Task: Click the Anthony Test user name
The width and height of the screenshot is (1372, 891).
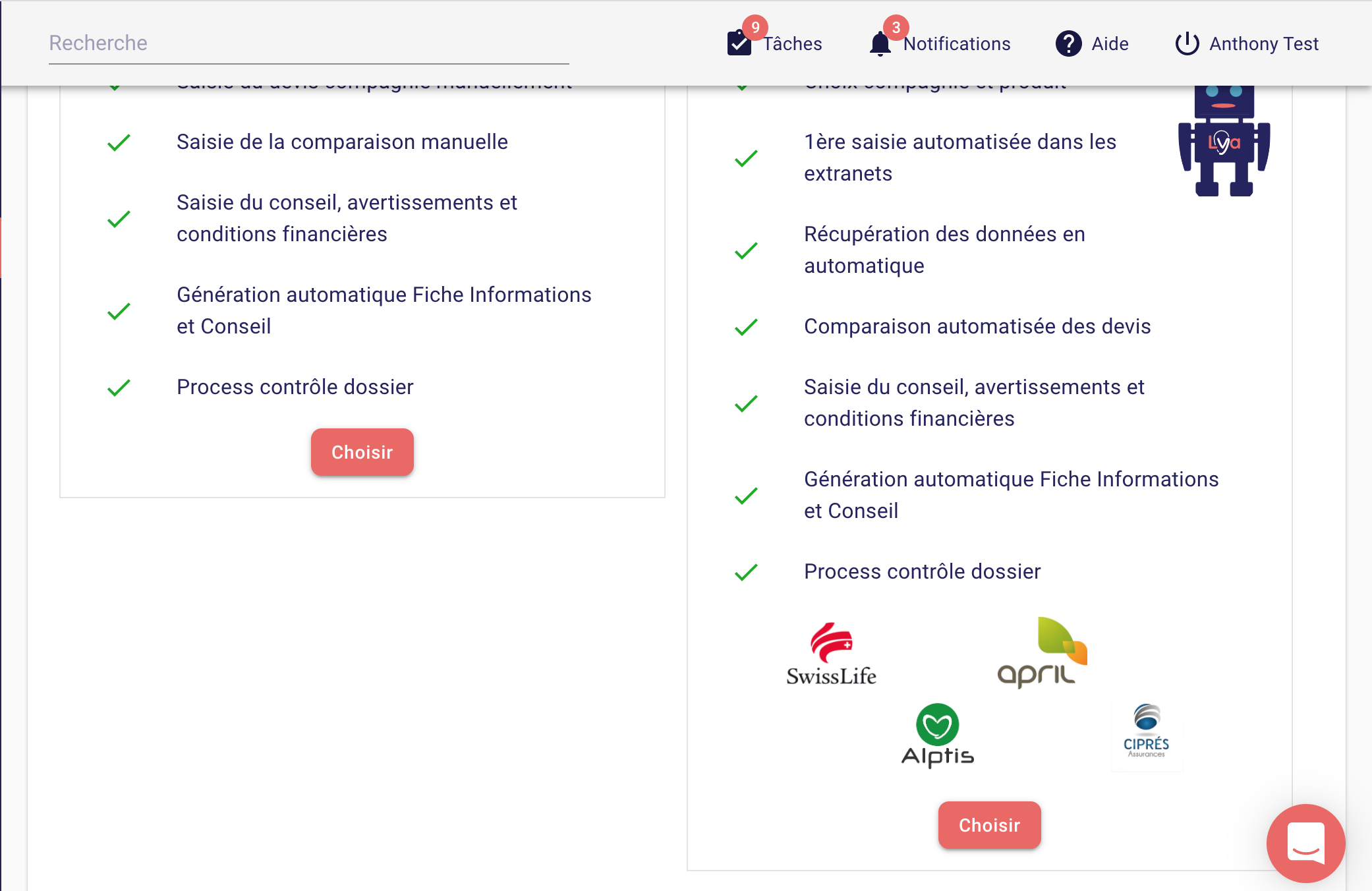Action: pos(1264,44)
